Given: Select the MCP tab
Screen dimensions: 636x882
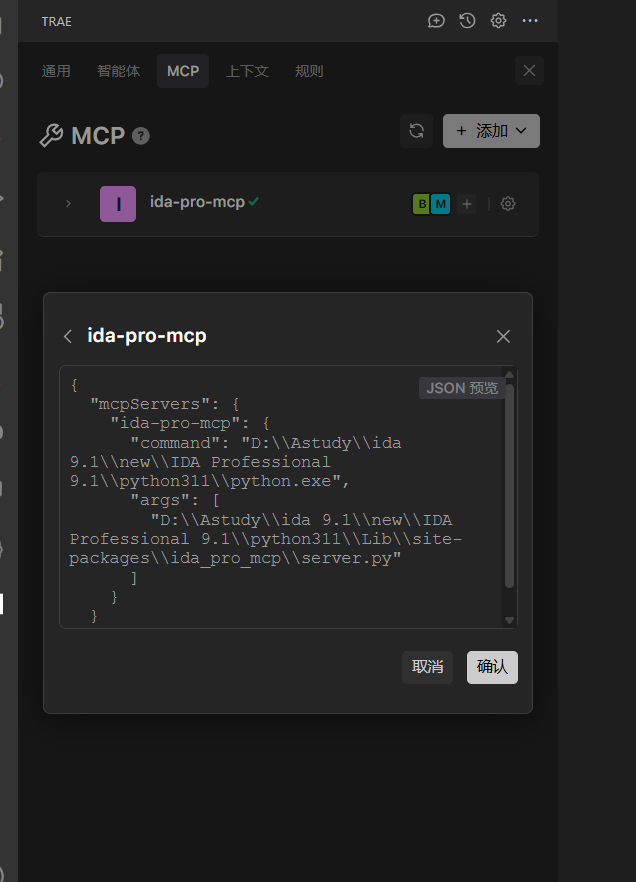Looking at the screenshot, I should click(x=183, y=71).
